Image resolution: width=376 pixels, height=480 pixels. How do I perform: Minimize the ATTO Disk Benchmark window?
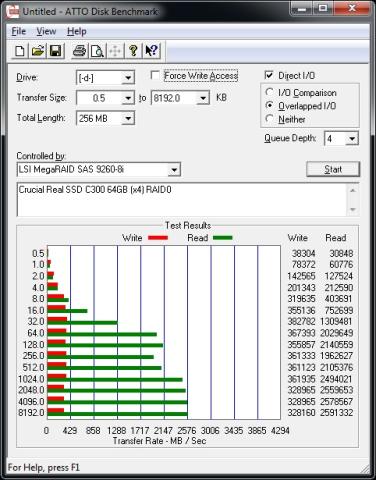coord(302,9)
